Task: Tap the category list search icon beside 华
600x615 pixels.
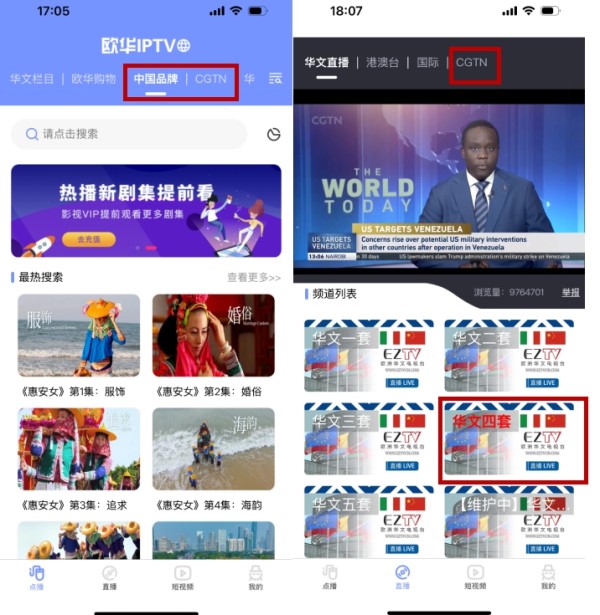Action: click(x=275, y=78)
